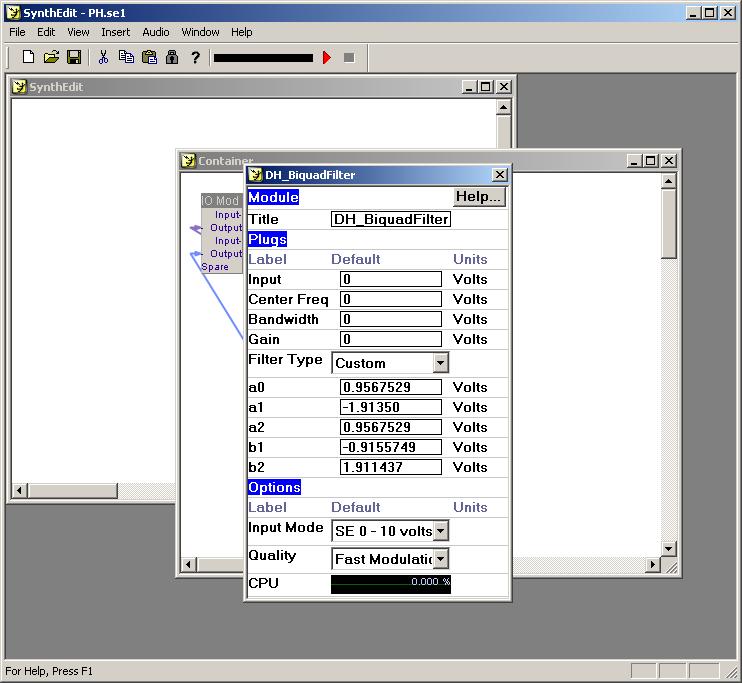This screenshot has height=683, width=742.
Task: Click left scroll arrow in SynthEdit child window
Action: click(x=19, y=490)
